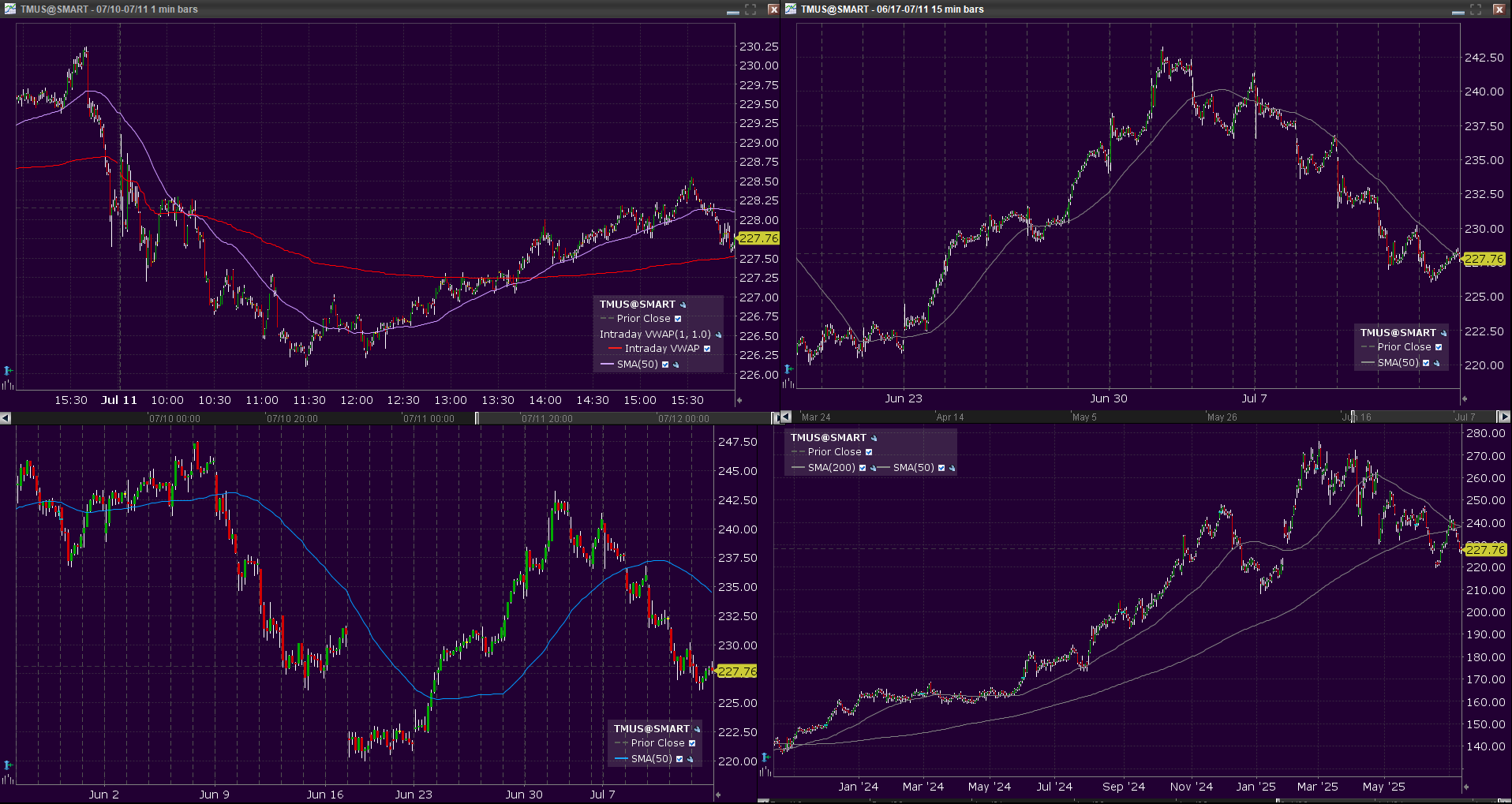
Task: Click blue price-axis scale icon left of 1 min chart
Action: point(8,370)
